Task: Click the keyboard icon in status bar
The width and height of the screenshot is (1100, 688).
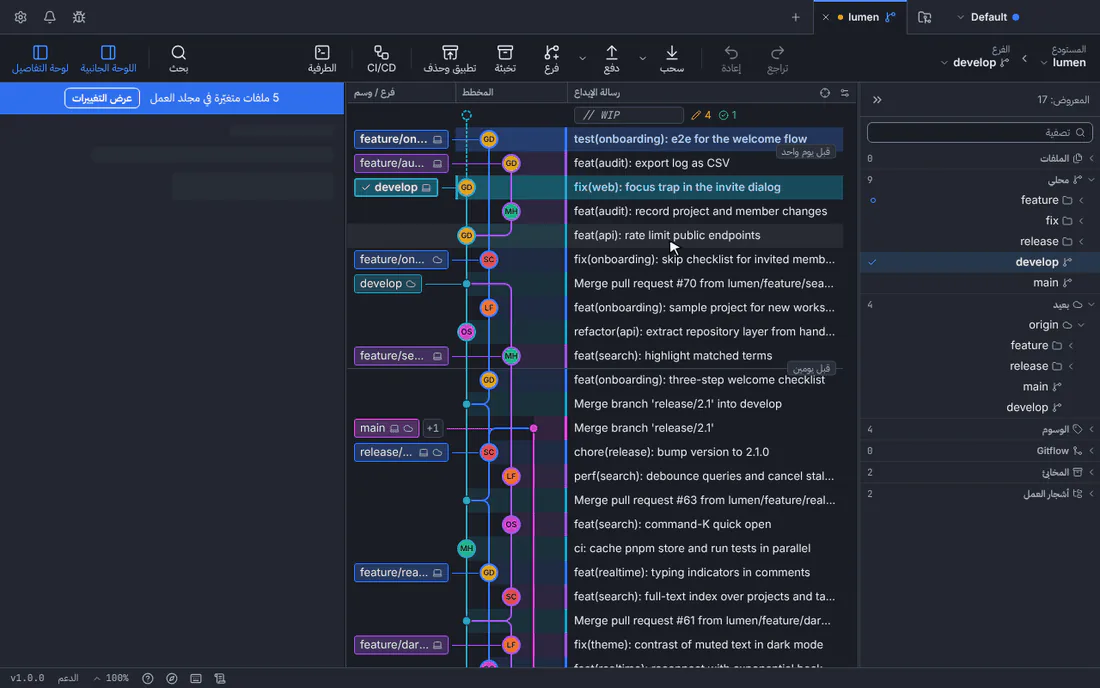Action: [196, 678]
